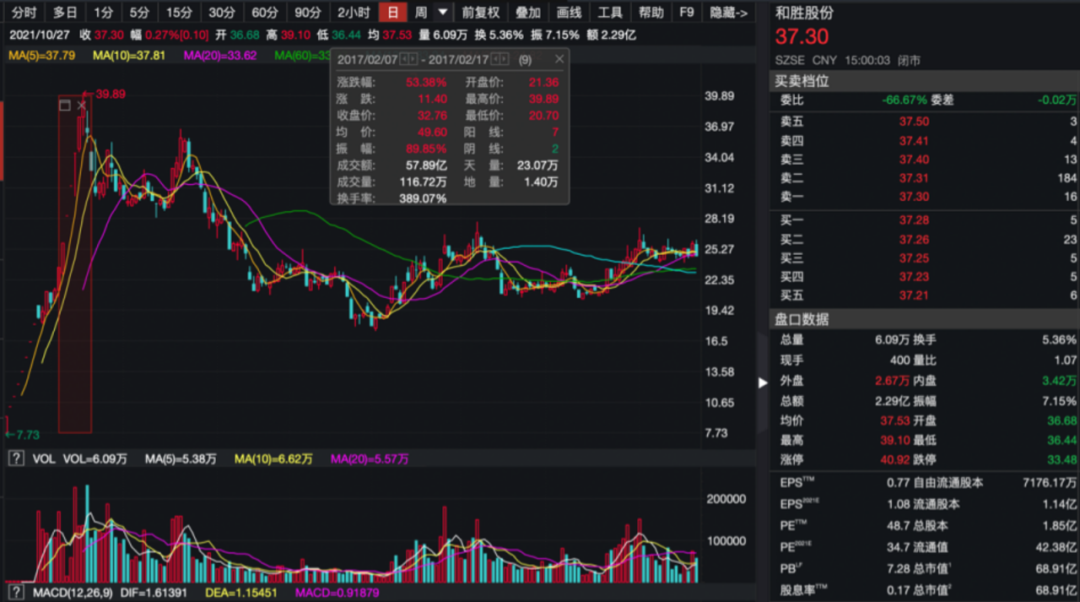Viewport: 1080px width, 602px height.
Task: Click 隐藏-> to hide side panel
Action: pos(729,12)
